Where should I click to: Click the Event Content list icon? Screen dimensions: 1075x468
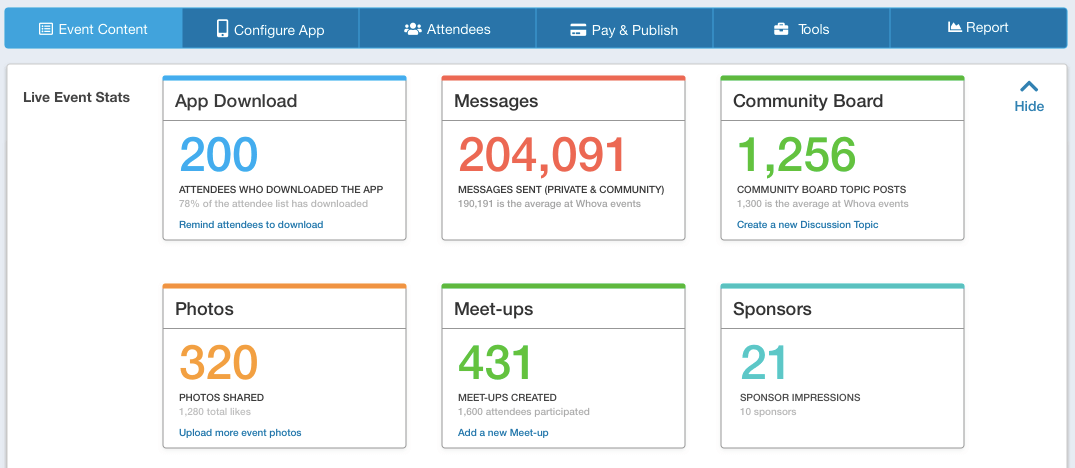(46, 29)
